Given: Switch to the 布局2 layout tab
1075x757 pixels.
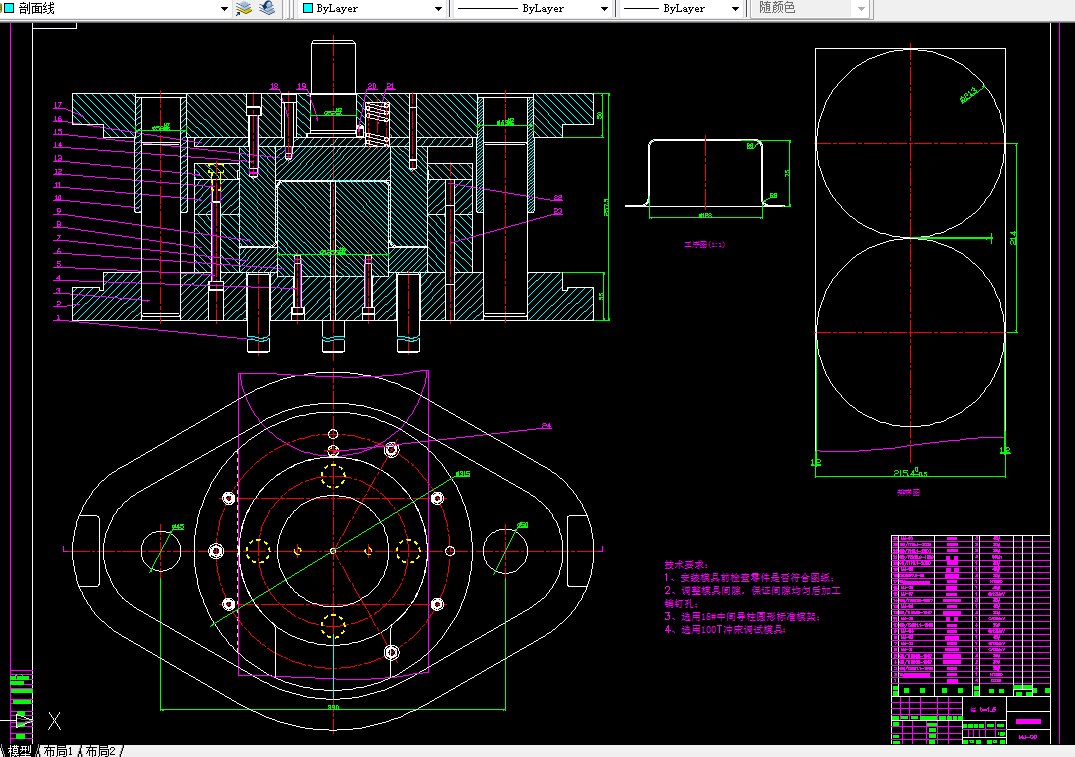Looking at the screenshot, I should tap(101, 751).
